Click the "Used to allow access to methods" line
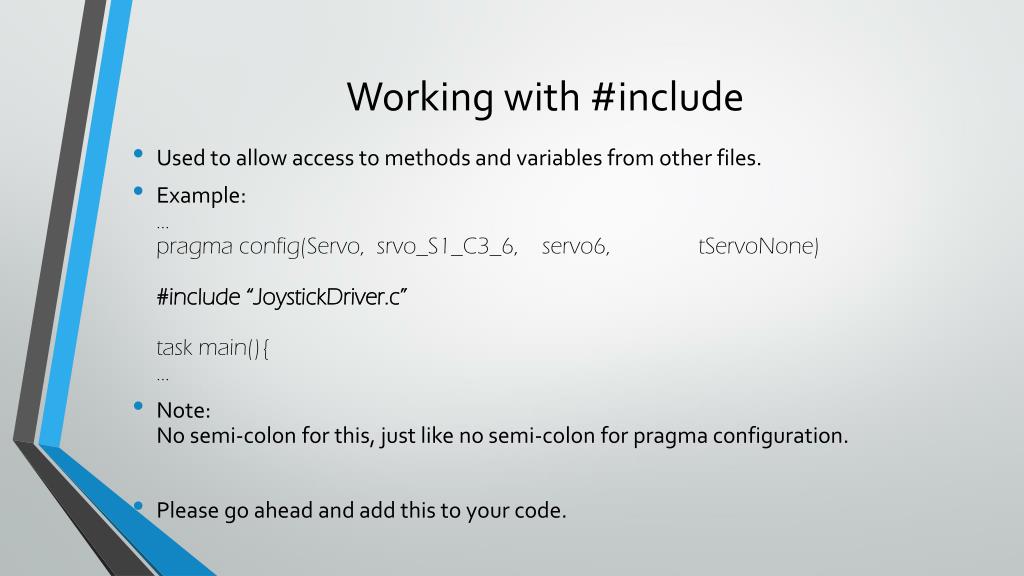Image resolution: width=1024 pixels, height=576 pixels. click(x=458, y=158)
